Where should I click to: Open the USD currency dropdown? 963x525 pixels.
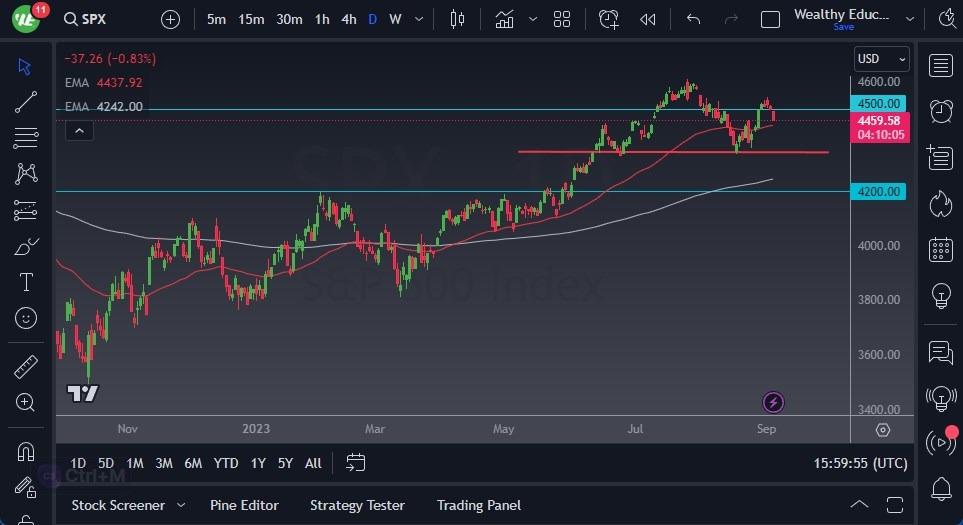[881, 59]
